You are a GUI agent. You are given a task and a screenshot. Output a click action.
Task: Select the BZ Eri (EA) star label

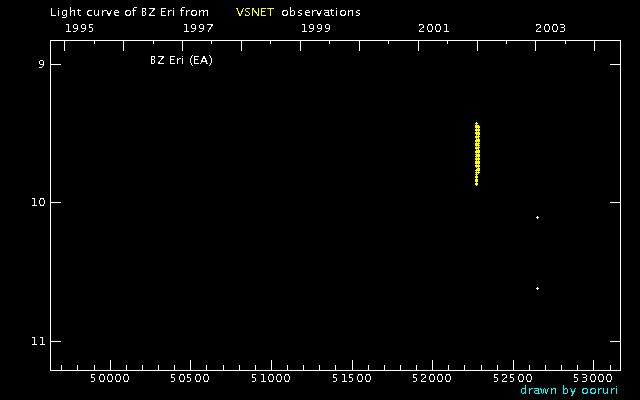coord(181,60)
